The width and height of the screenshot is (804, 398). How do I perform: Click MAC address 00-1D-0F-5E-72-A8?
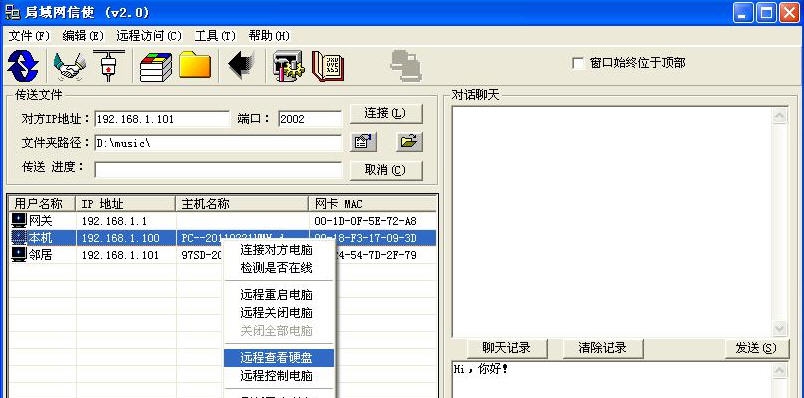pos(366,222)
